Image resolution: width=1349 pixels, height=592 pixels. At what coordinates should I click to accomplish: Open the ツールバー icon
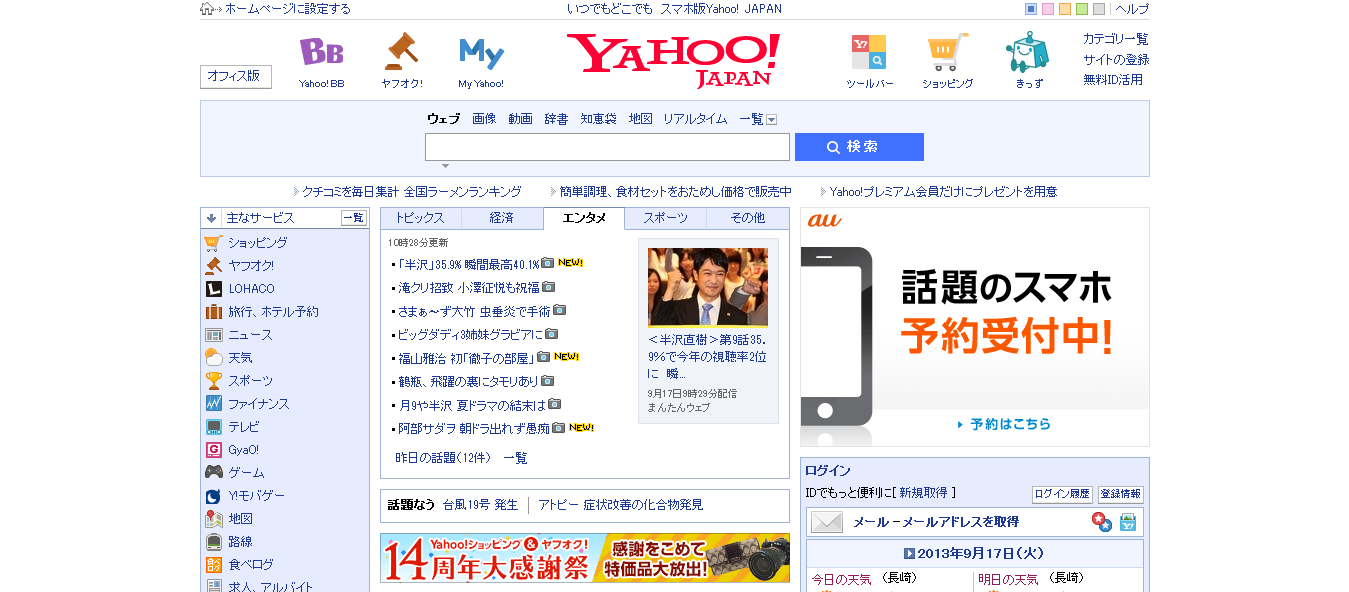(x=869, y=52)
